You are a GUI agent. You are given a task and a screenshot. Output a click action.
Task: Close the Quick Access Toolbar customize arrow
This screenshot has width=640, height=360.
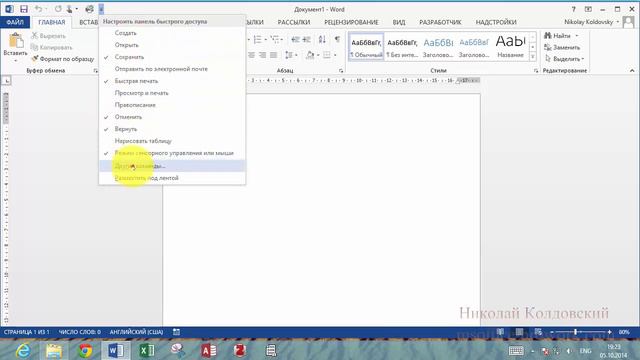point(101,9)
